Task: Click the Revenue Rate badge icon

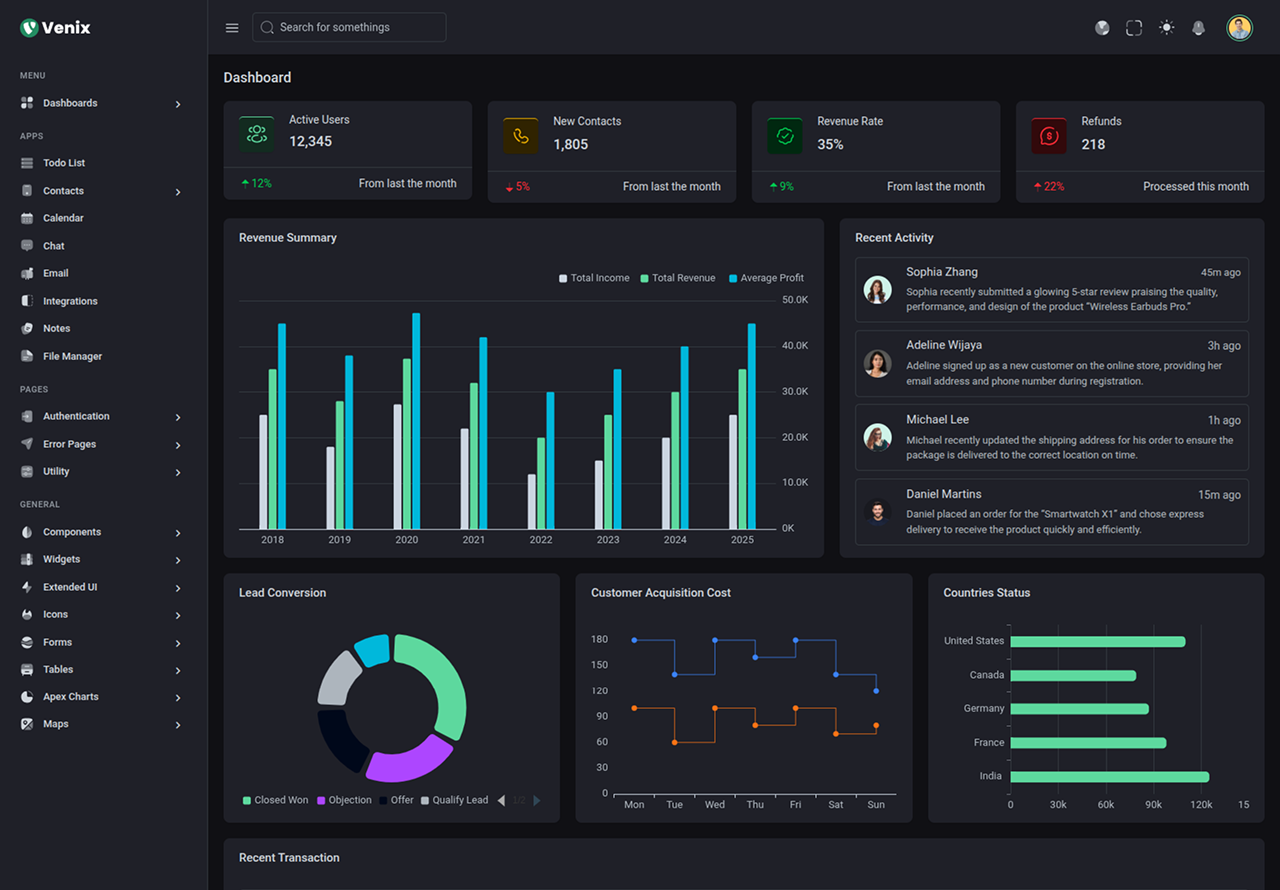Action: 785,136
